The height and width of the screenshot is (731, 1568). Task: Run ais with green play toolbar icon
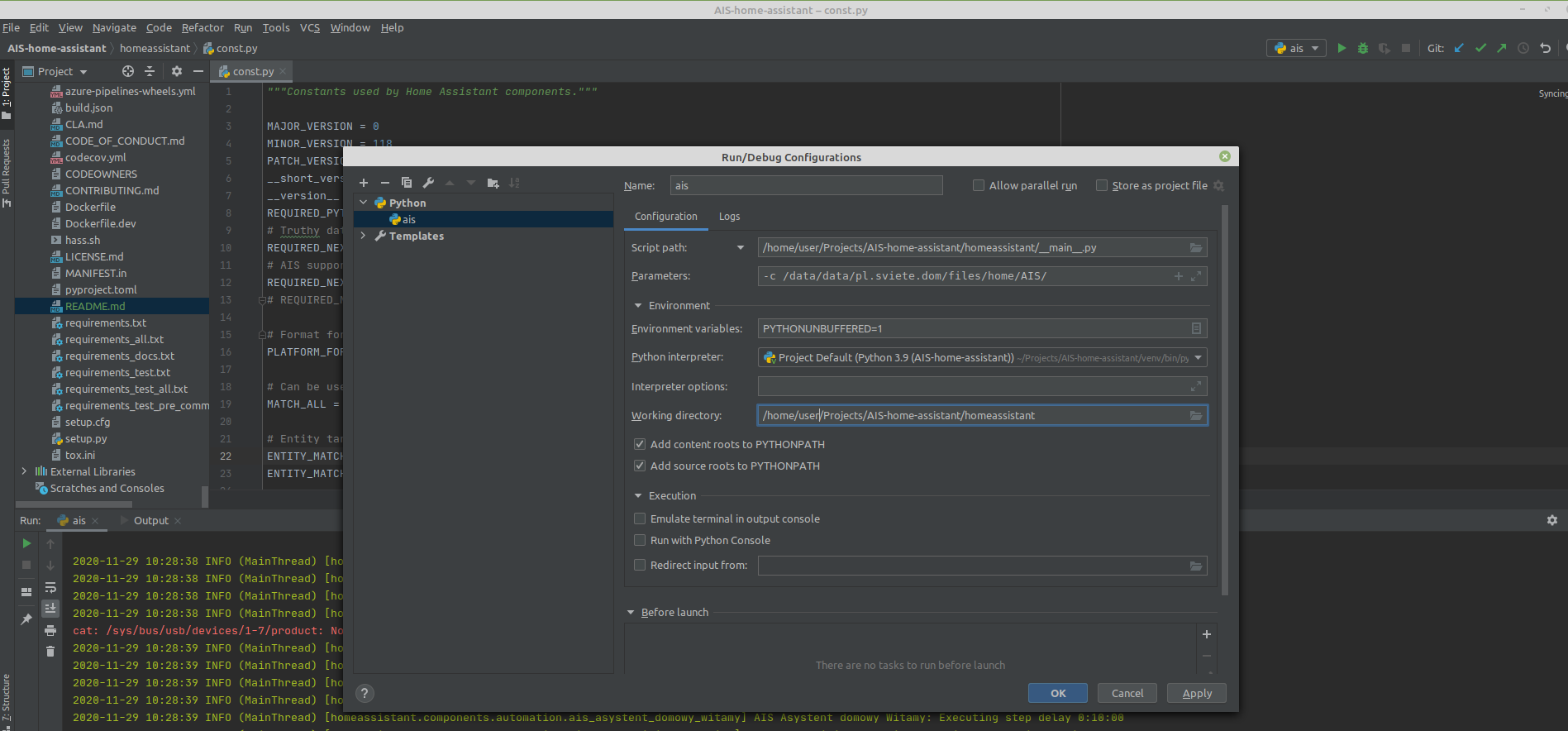(1342, 48)
